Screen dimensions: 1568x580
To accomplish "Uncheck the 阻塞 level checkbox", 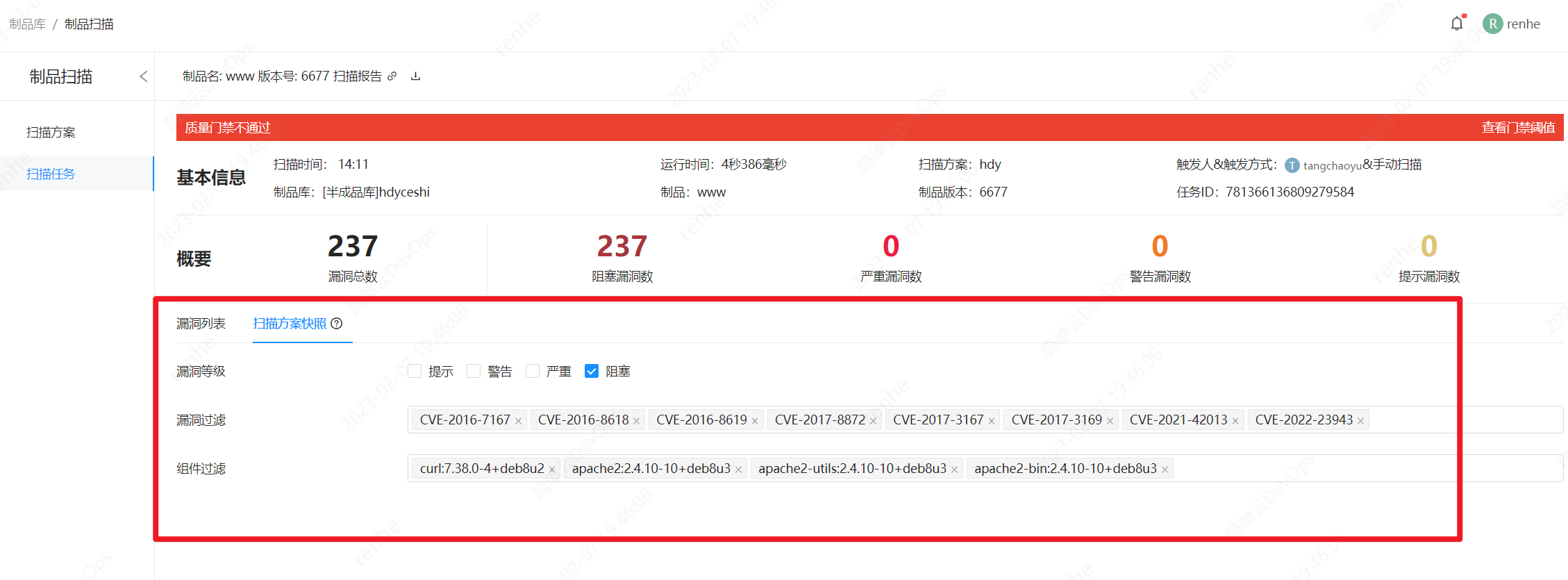I will [x=592, y=371].
